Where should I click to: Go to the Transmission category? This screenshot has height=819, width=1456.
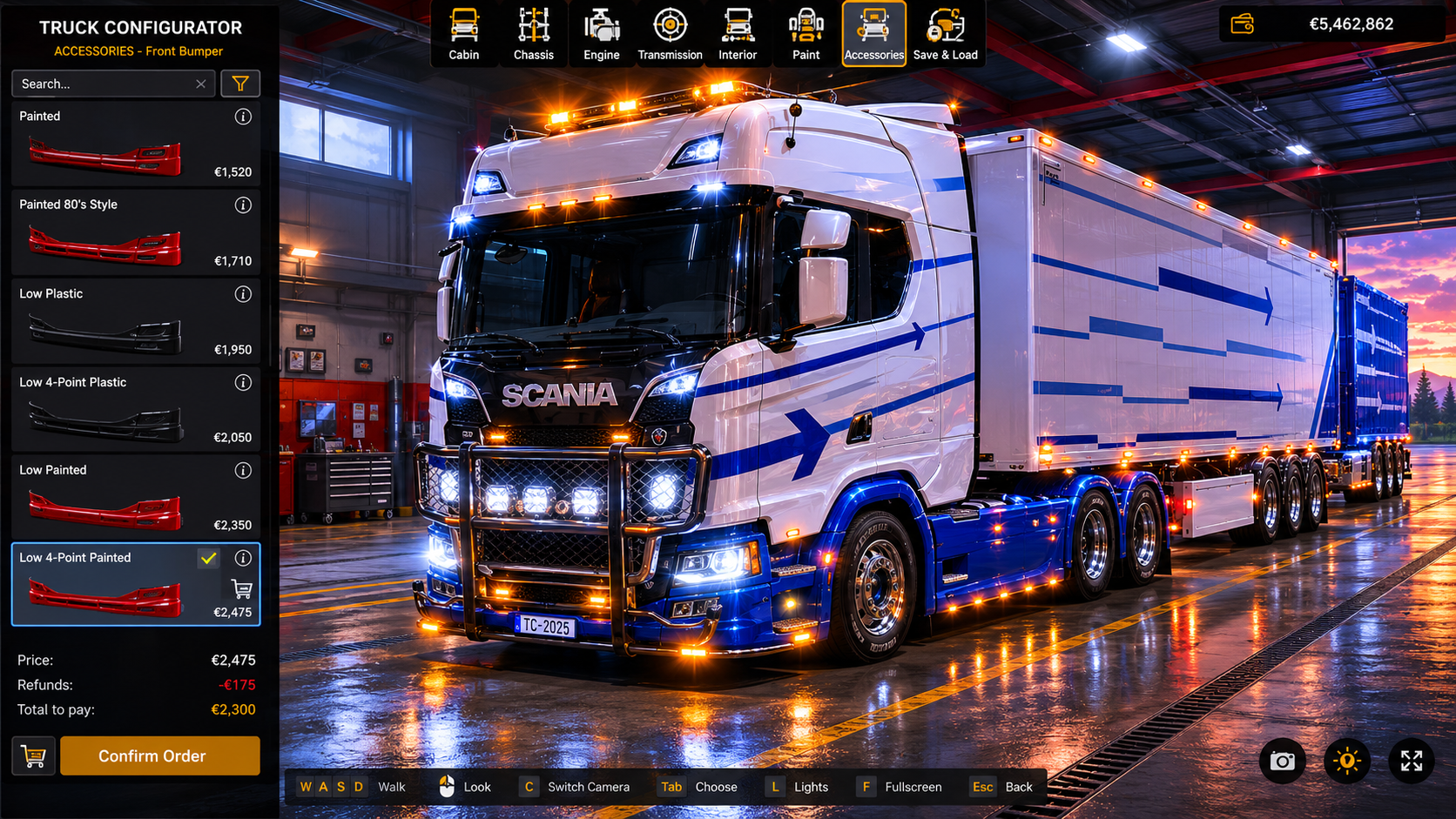[670, 34]
